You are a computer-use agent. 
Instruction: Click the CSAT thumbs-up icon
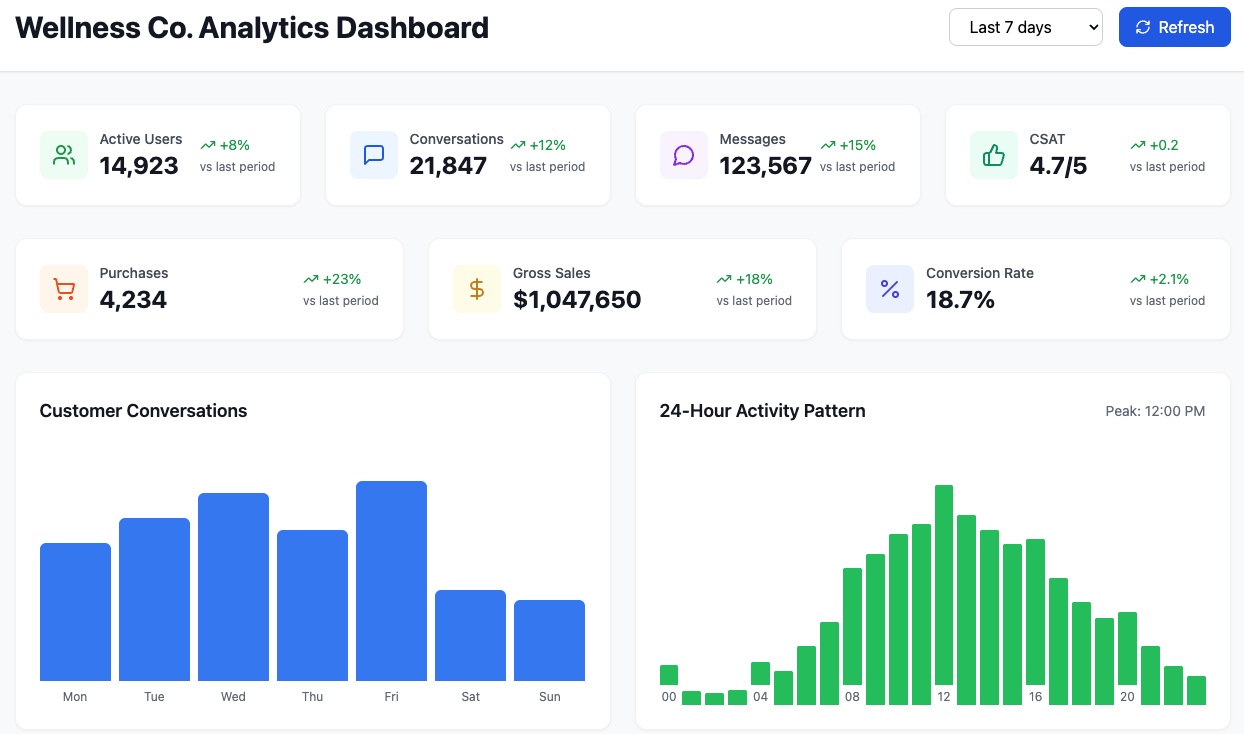click(993, 154)
